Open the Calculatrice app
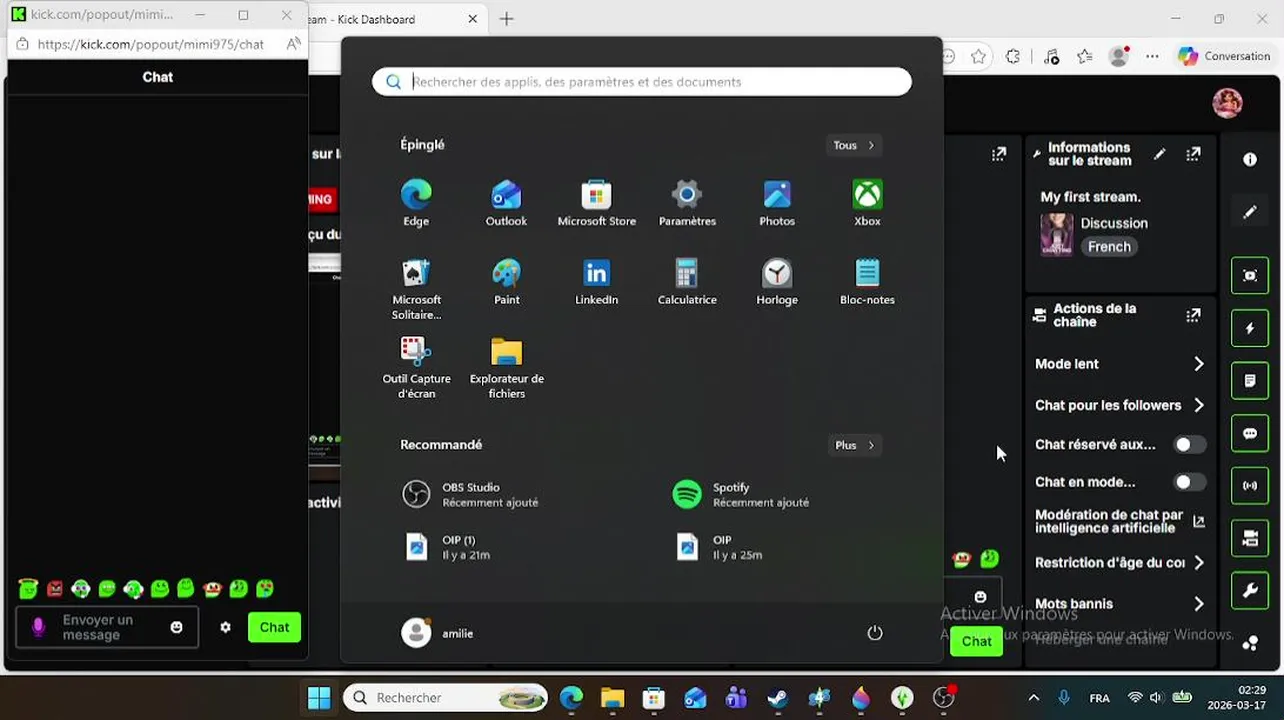1284x720 pixels. pos(687,282)
